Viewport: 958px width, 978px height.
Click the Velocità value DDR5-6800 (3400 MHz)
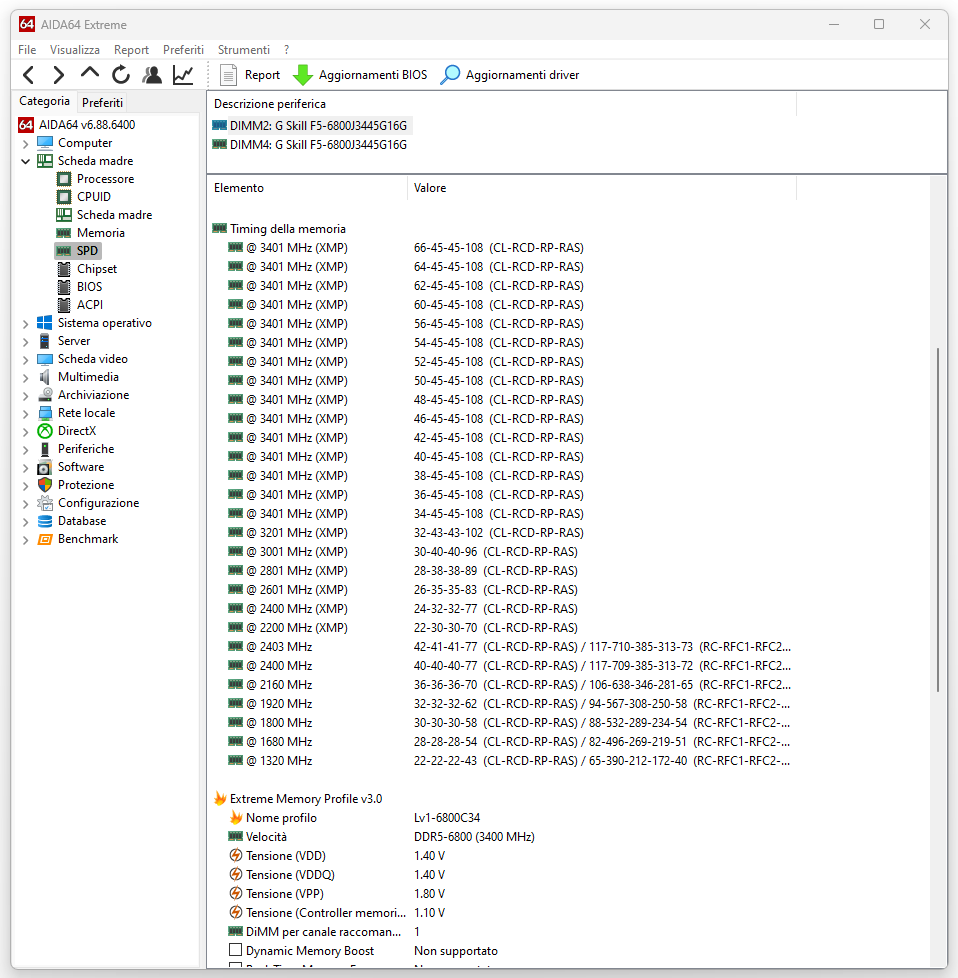474,837
